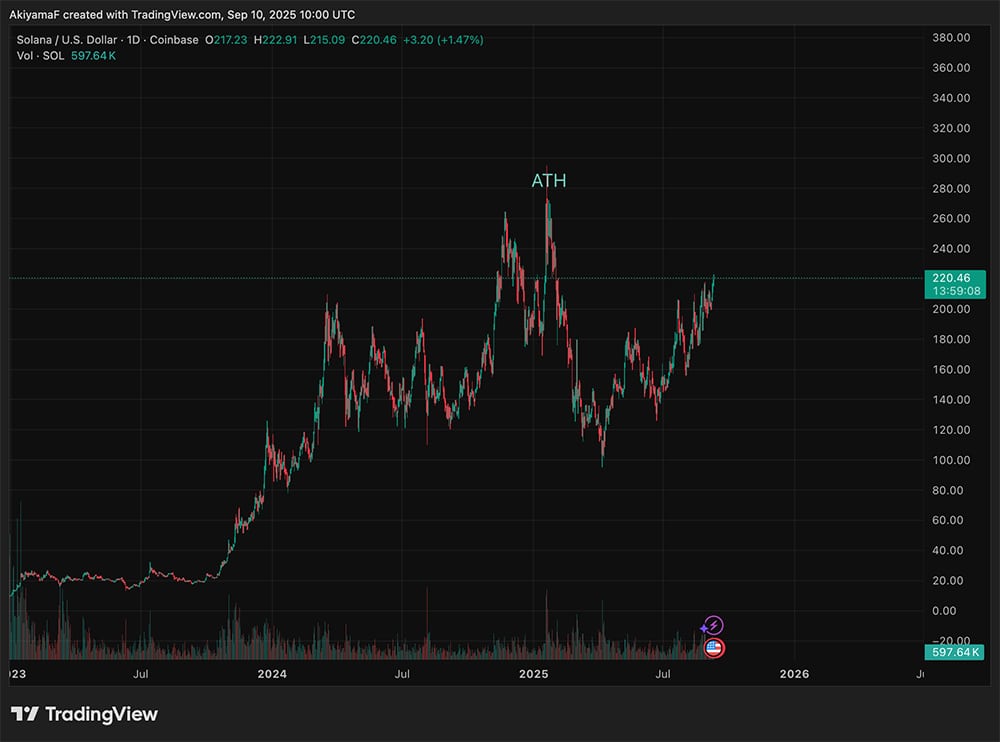This screenshot has height=742, width=1000.
Task: Click the 597.64K volume axis label
Action: 954,652
